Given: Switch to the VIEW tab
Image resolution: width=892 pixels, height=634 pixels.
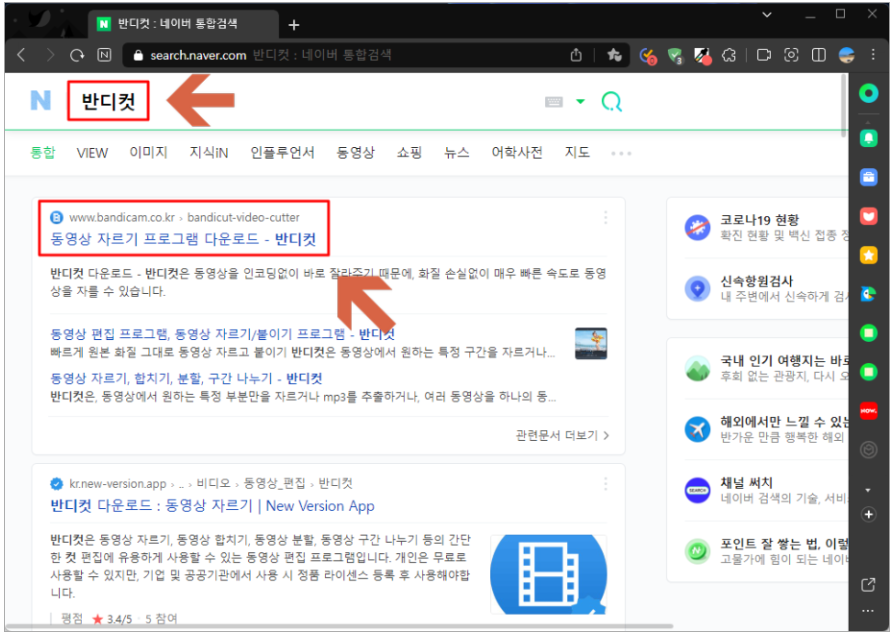Looking at the screenshot, I should (x=92, y=153).
